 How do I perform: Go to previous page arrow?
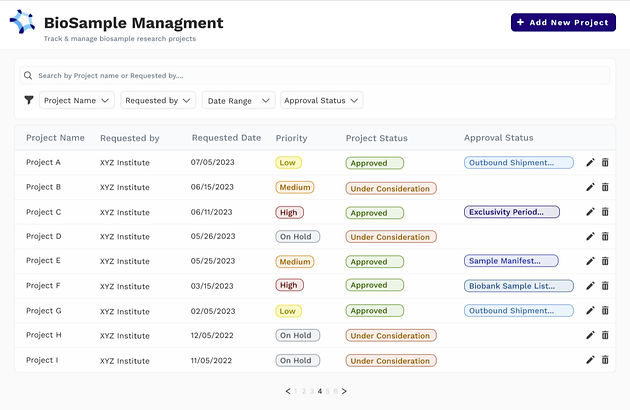[288, 391]
